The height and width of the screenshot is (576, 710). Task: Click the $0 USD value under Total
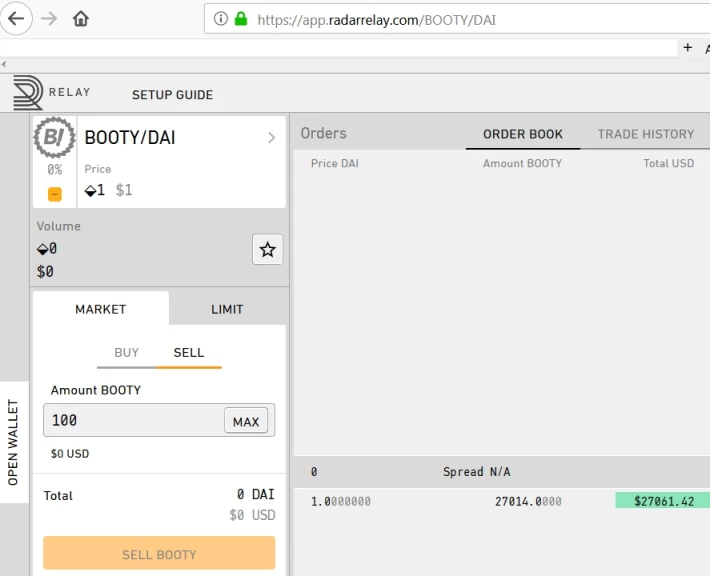[252, 515]
